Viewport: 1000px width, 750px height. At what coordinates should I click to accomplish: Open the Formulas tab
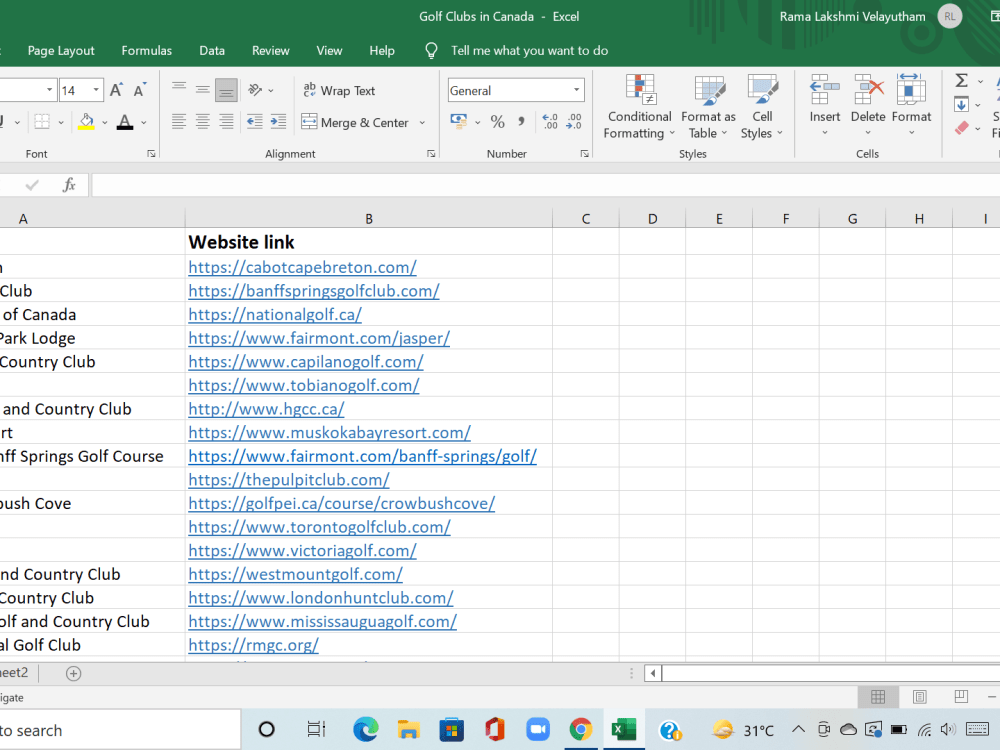pyautogui.click(x=147, y=50)
